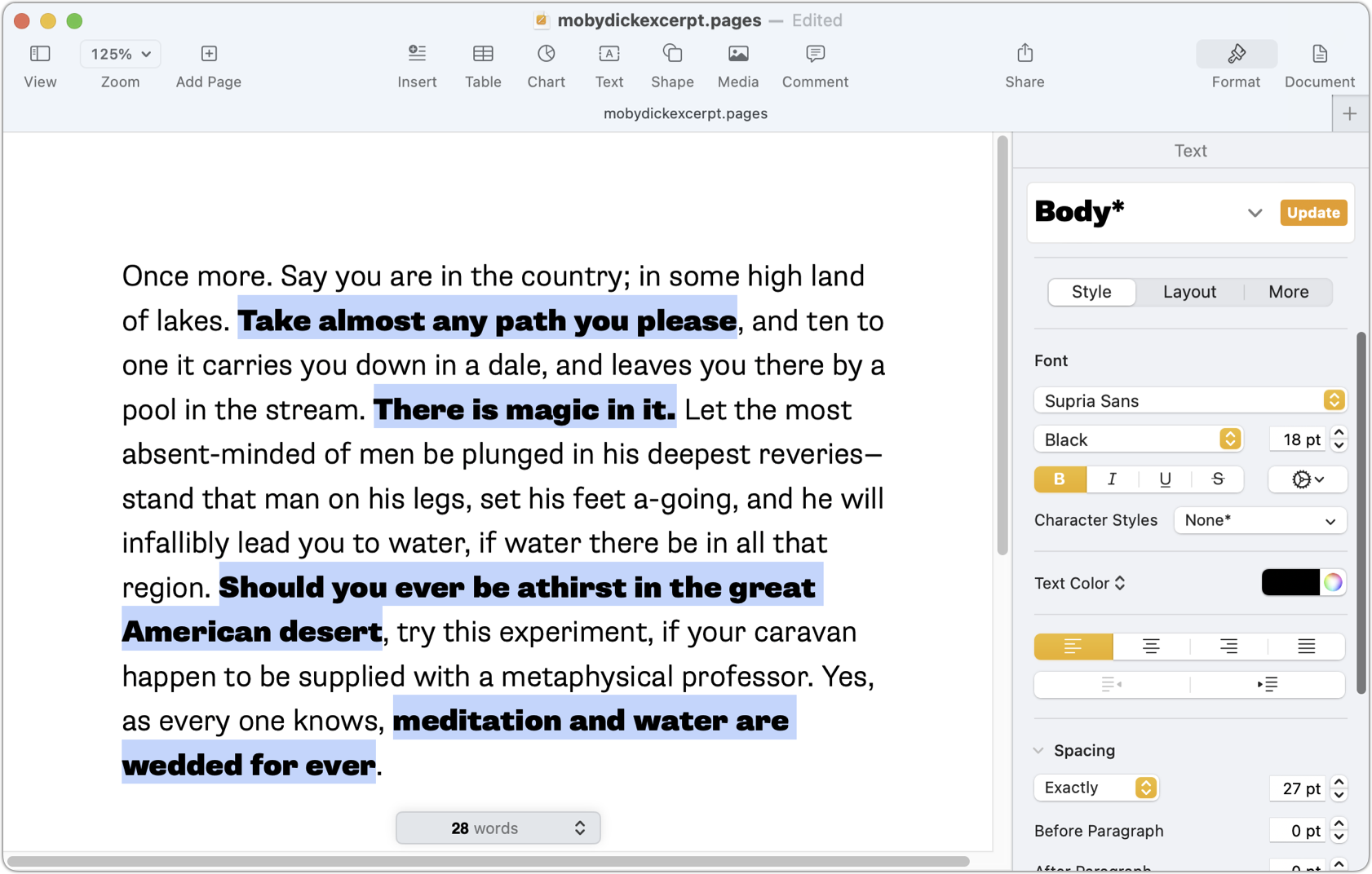Click the Add Page icon
The image size is (1372, 874).
pyautogui.click(x=208, y=65)
